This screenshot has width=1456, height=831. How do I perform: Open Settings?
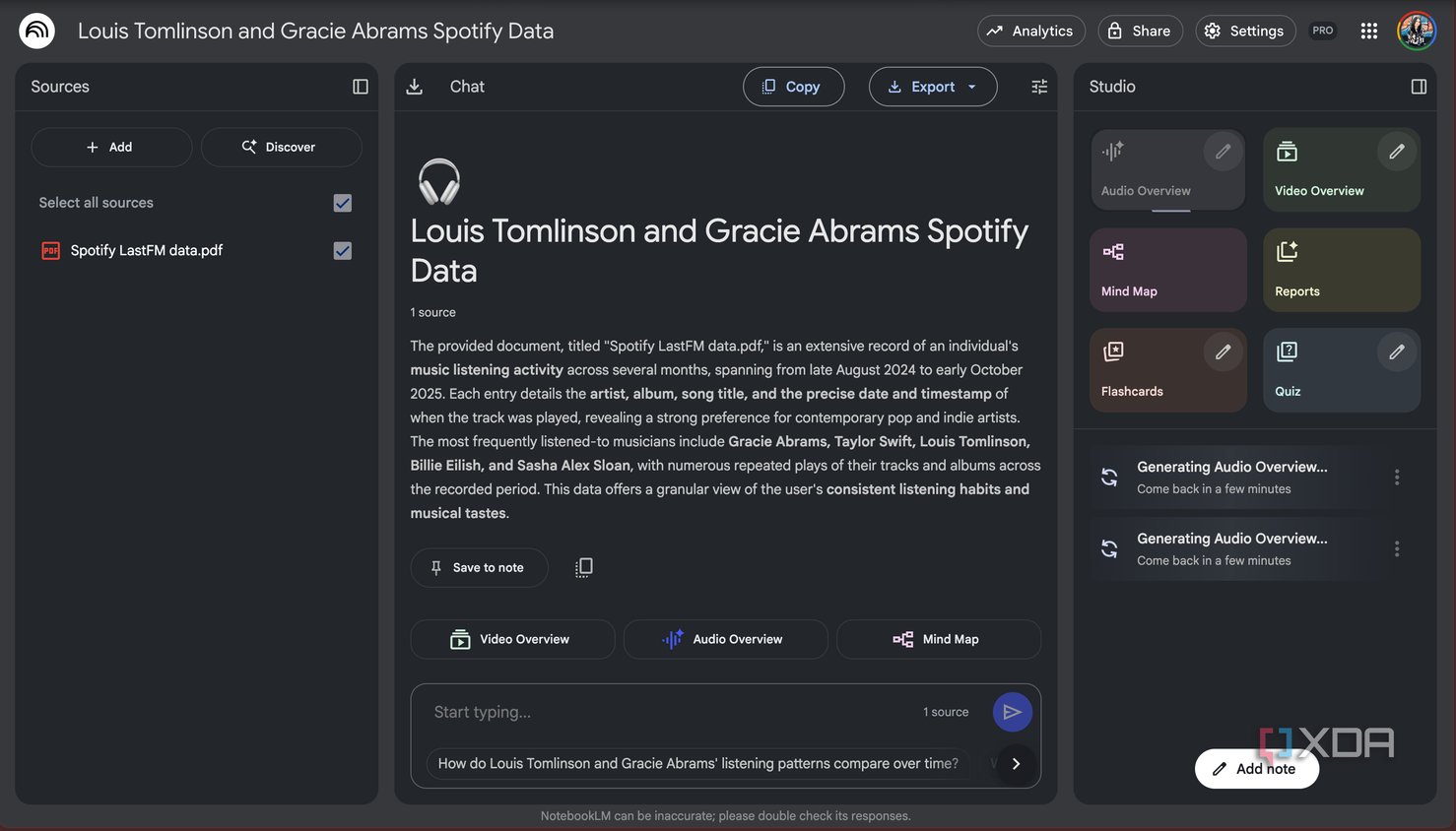click(1245, 31)
